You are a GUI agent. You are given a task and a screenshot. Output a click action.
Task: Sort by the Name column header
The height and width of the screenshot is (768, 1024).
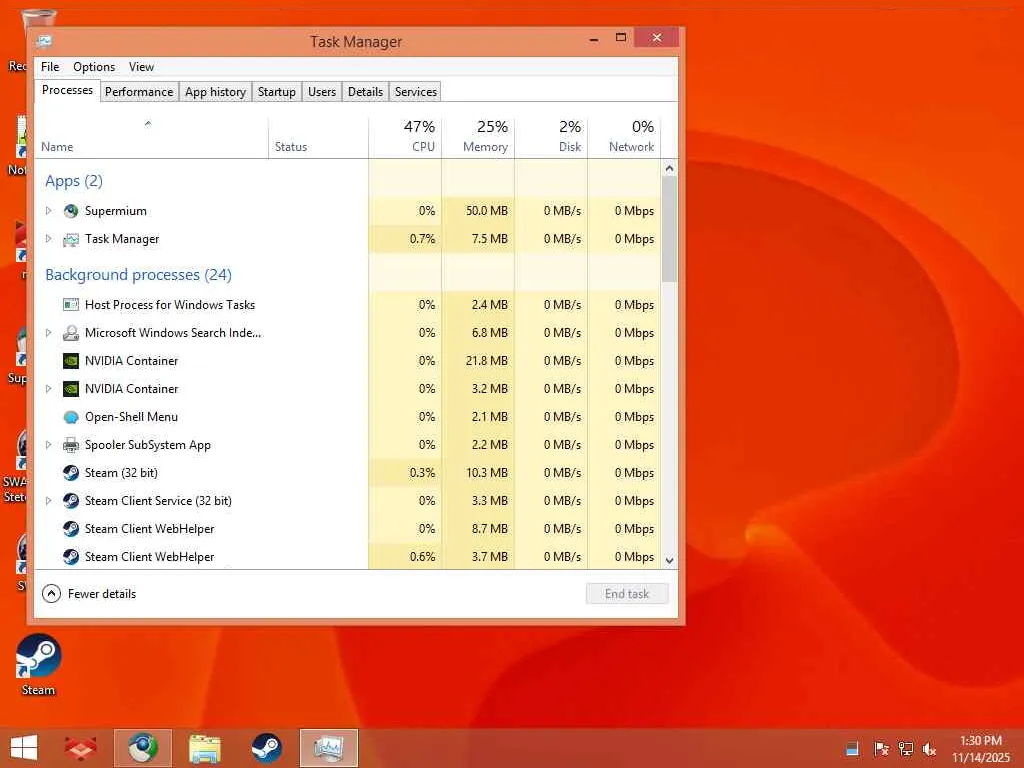pyautogui.click(x=152, y=138)
